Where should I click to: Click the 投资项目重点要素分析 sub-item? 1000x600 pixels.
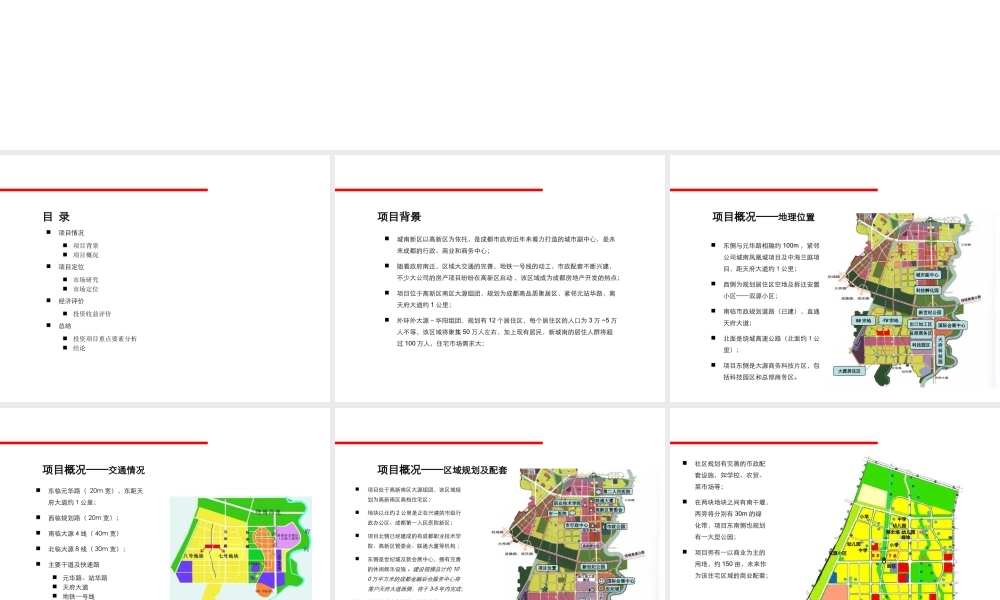pos(105,339)
